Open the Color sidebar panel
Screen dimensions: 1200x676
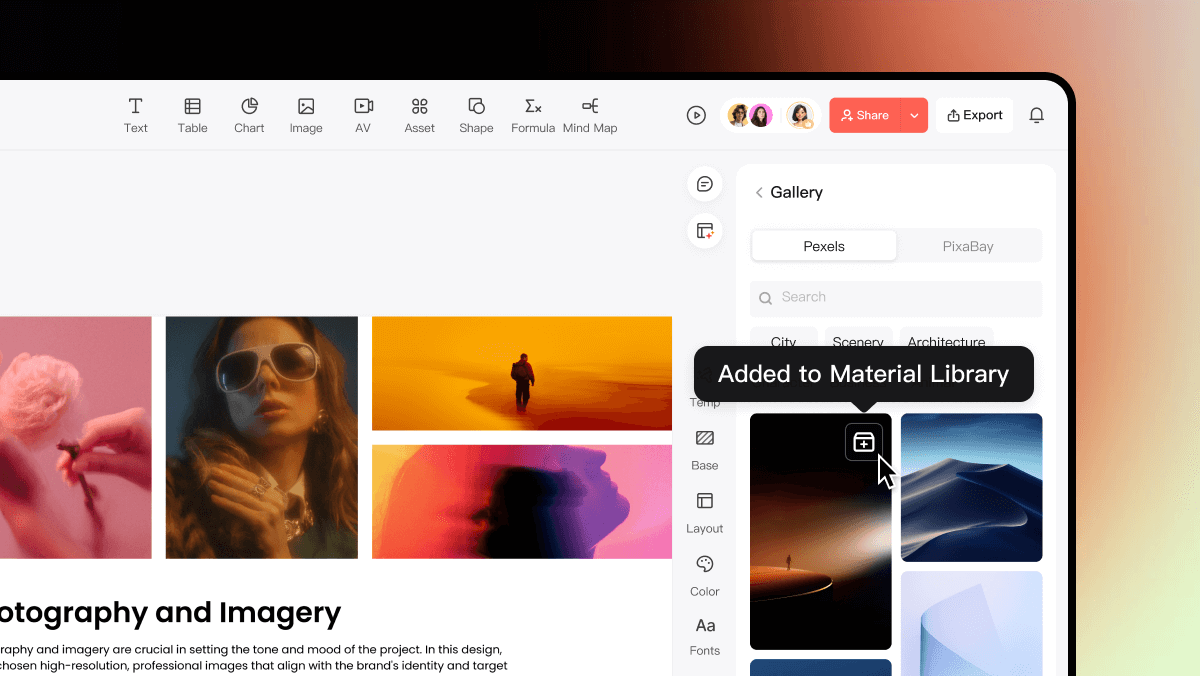click(x=705, y=576)
